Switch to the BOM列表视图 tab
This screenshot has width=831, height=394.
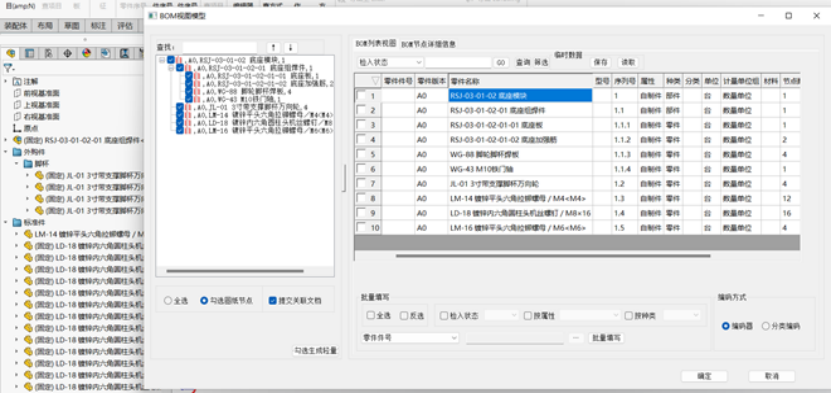pos(375,43)
